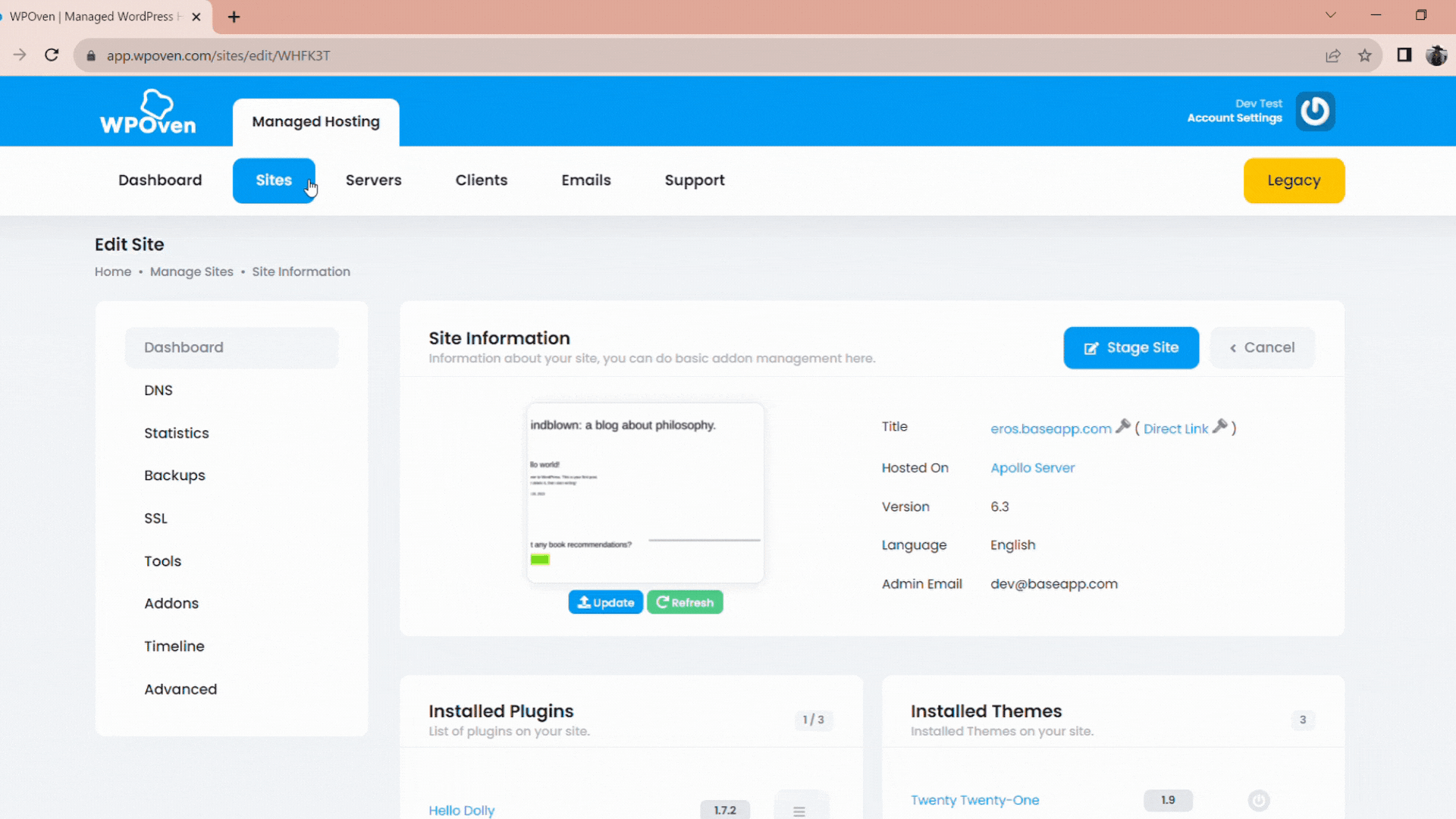Click the Hello Dolly version 1.7.2 badge

pos(725,810)
